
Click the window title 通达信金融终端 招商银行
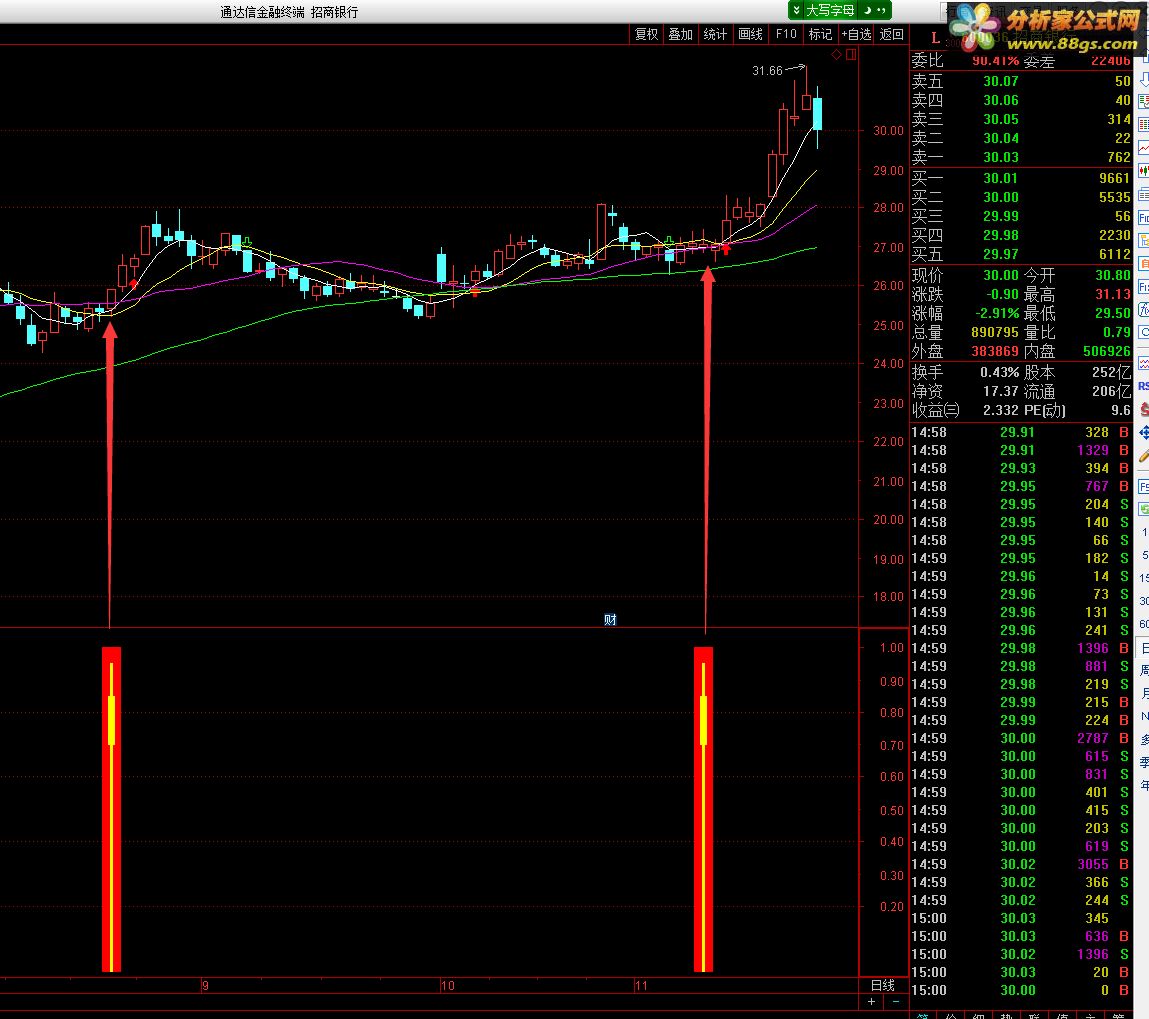tap(289, 12)
